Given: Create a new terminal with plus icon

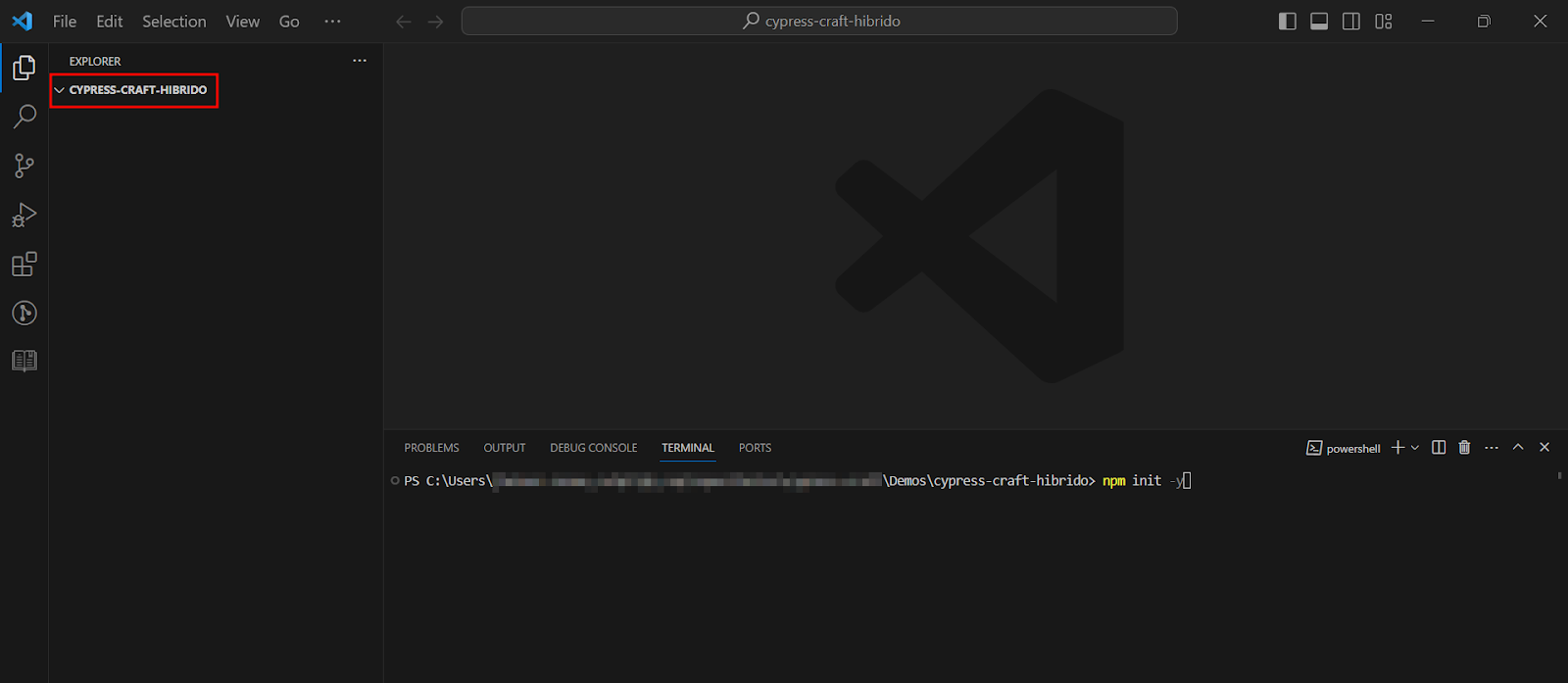Looking at the screenshot, I should pos(1398,447).
